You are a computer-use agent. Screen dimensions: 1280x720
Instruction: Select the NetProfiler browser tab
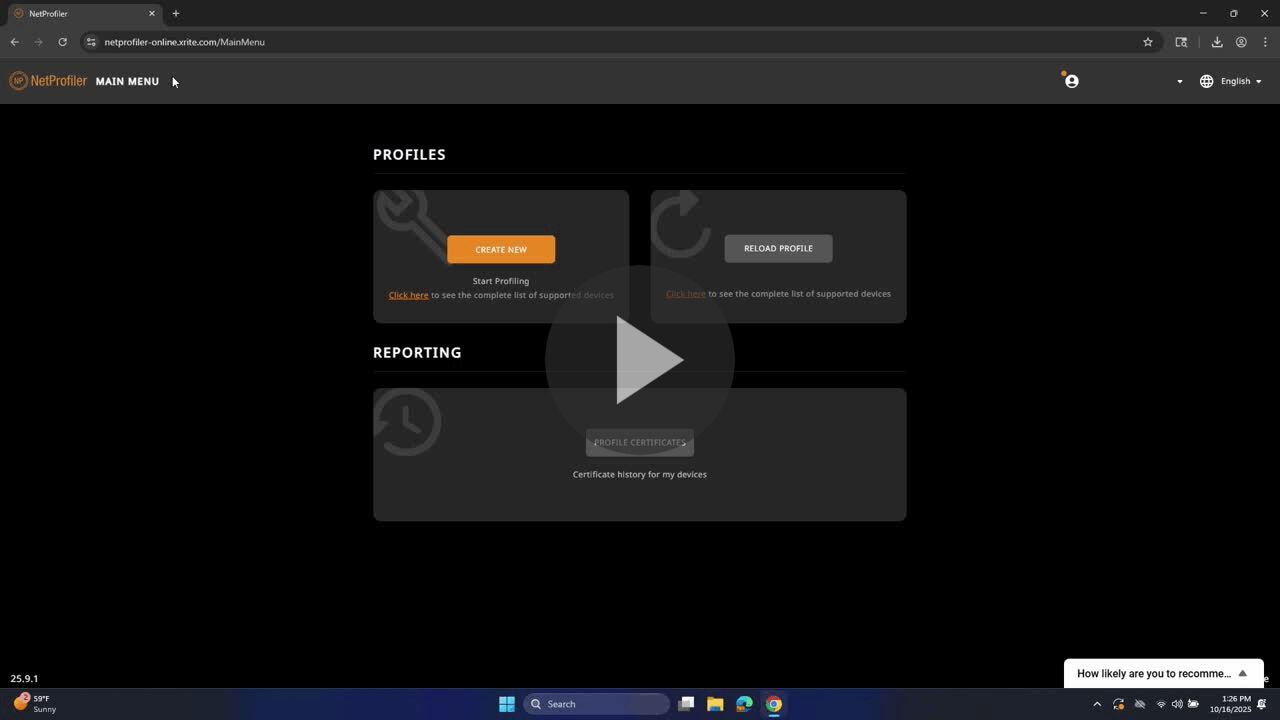pyautogui.click(x=84, y=14)
